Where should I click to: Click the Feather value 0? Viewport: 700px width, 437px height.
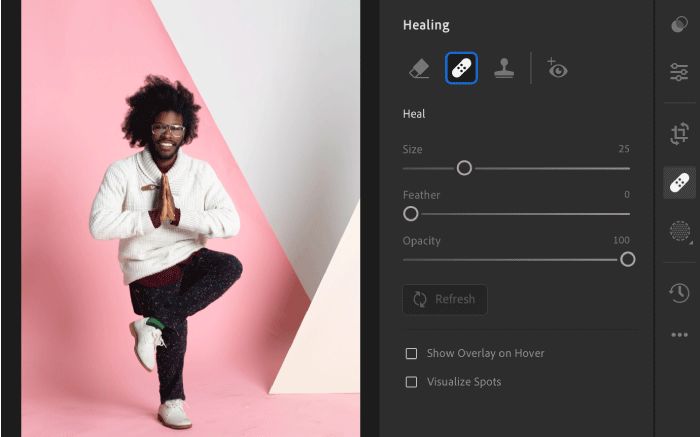click(627, 195)
